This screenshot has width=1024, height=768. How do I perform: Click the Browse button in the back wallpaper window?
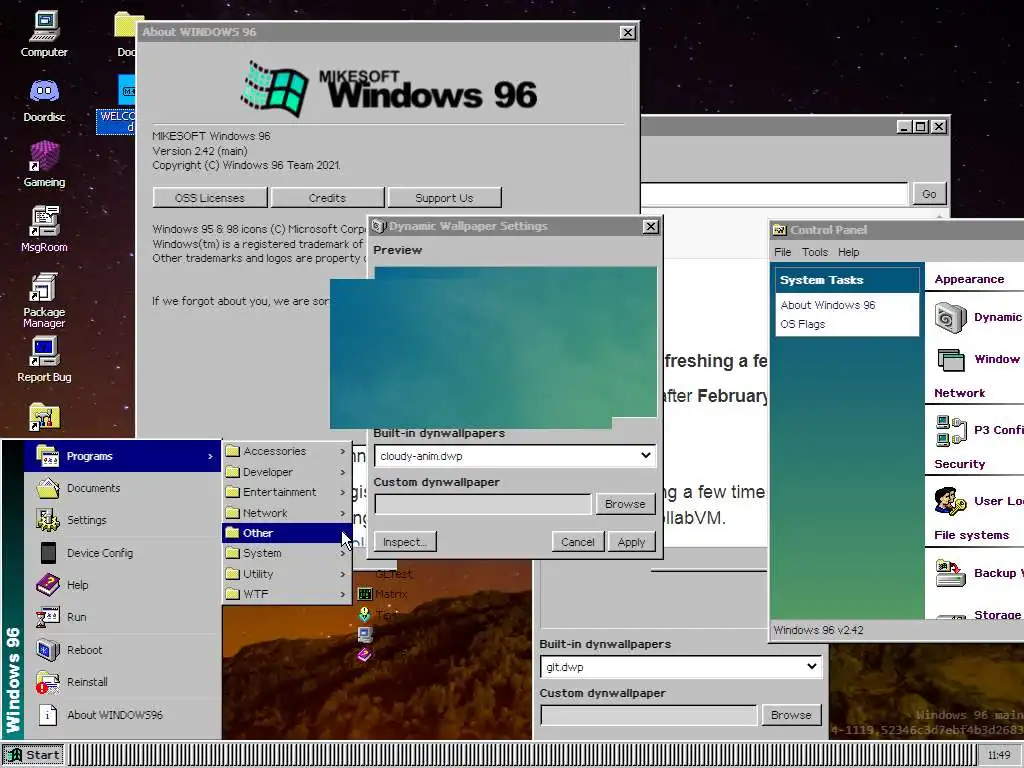click(791, 715)
